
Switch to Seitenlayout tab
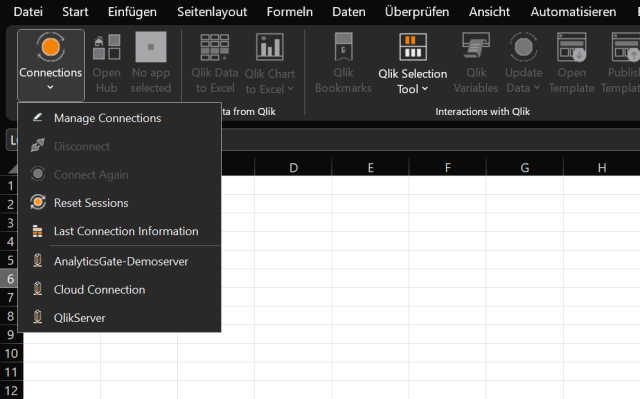pyautogui.click(x=212, y=12)
